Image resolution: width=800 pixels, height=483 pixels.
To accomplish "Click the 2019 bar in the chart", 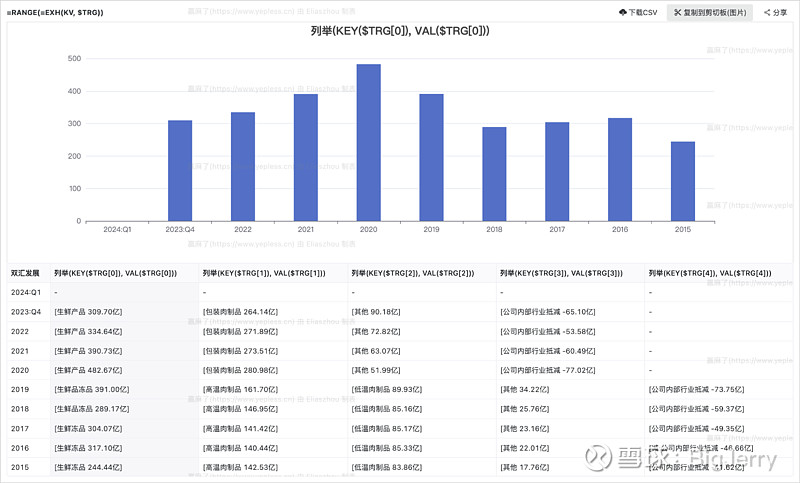I will coord(431,158).
